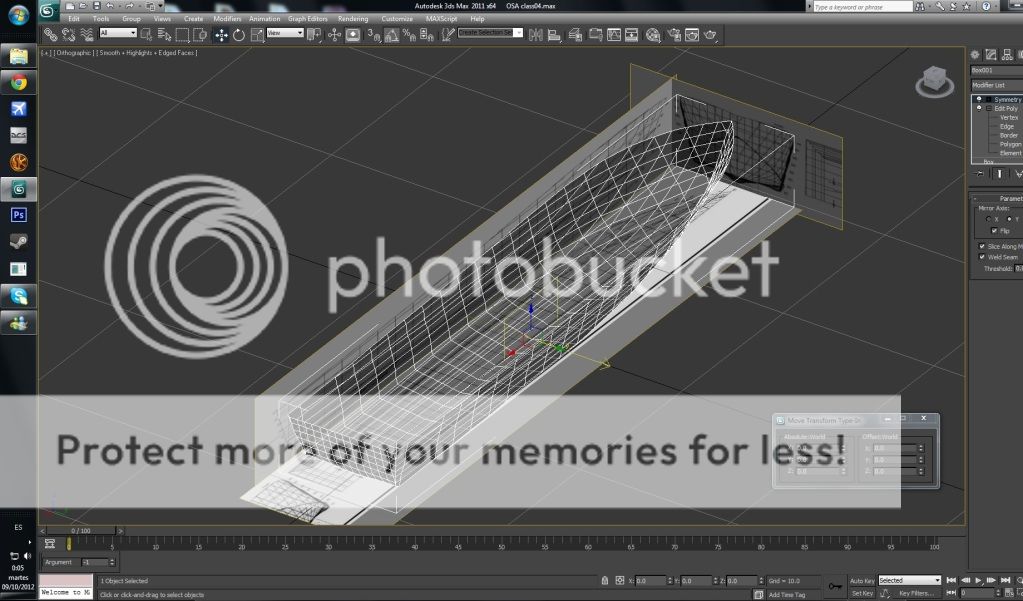1023x601 pixels.
Task: Select the Move transform tool
Action: coord(221,34)
